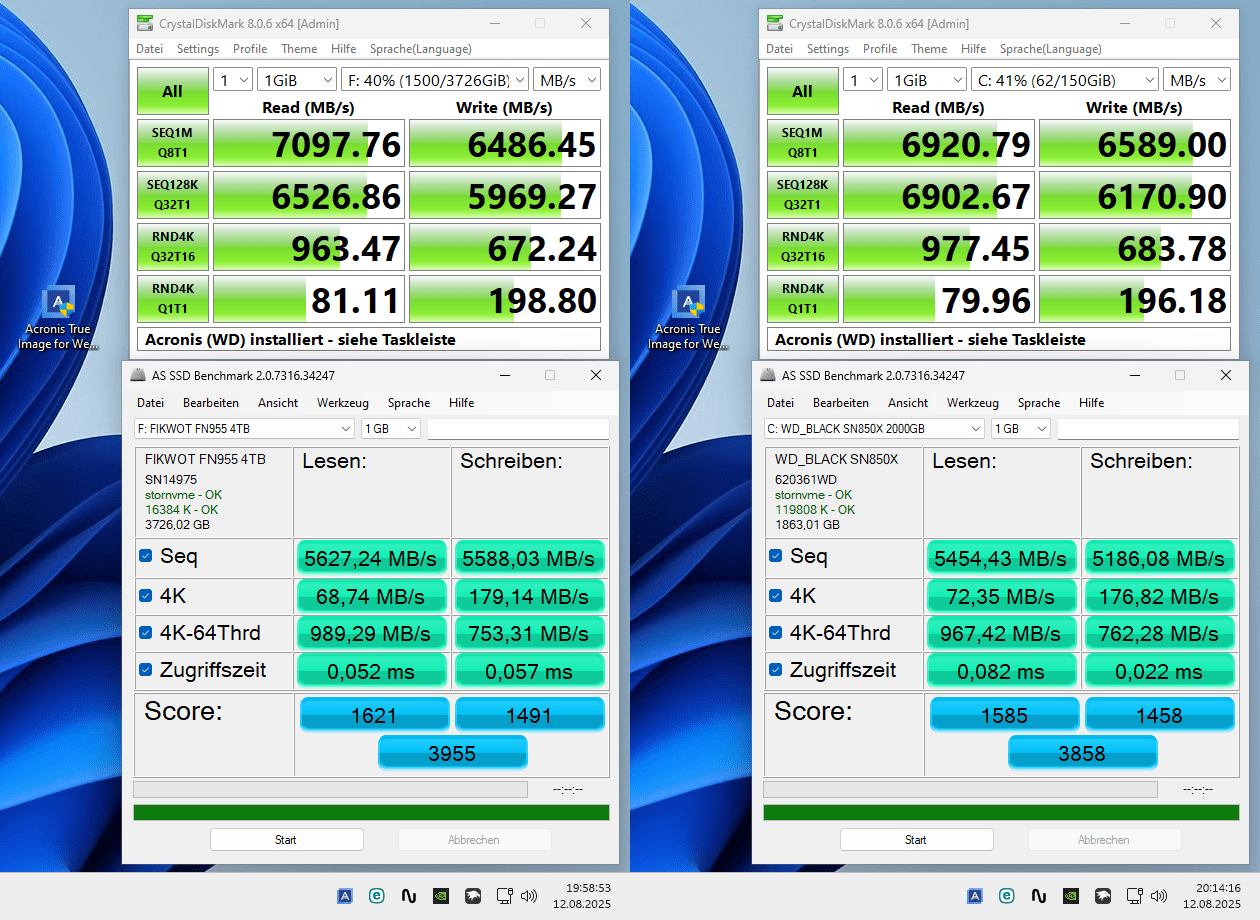The width and height of the screenshot is (1260, 920).
Task: Toggle 4K-64Thrd checkbox in WD_BLACK AS SSD window
Action: point(776,633)
